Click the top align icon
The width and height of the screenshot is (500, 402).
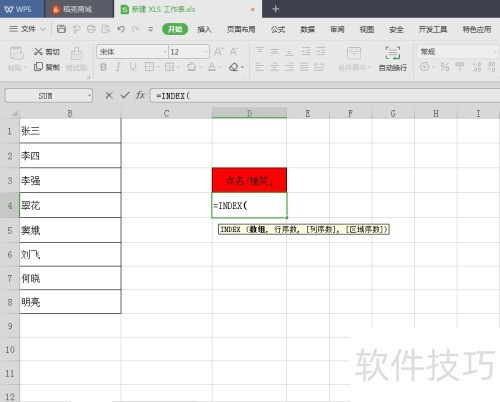pyautogui.click(x=260, y=51)
